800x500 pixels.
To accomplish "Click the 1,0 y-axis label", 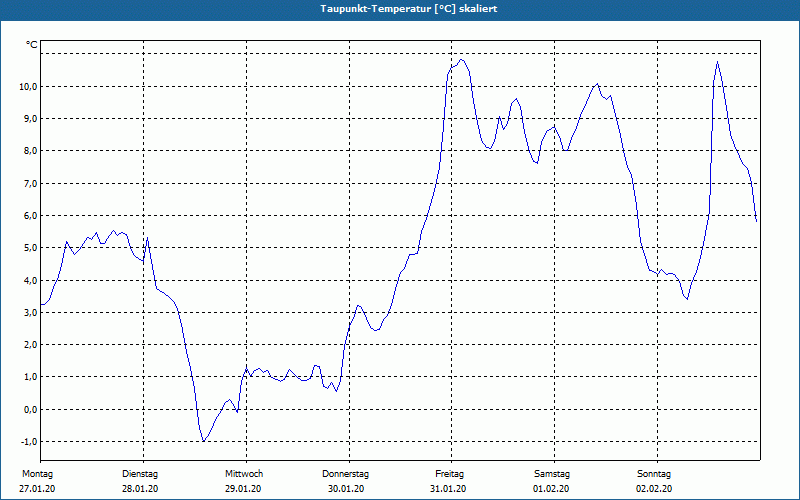I will pyautogui.click(x=30, y=377).
